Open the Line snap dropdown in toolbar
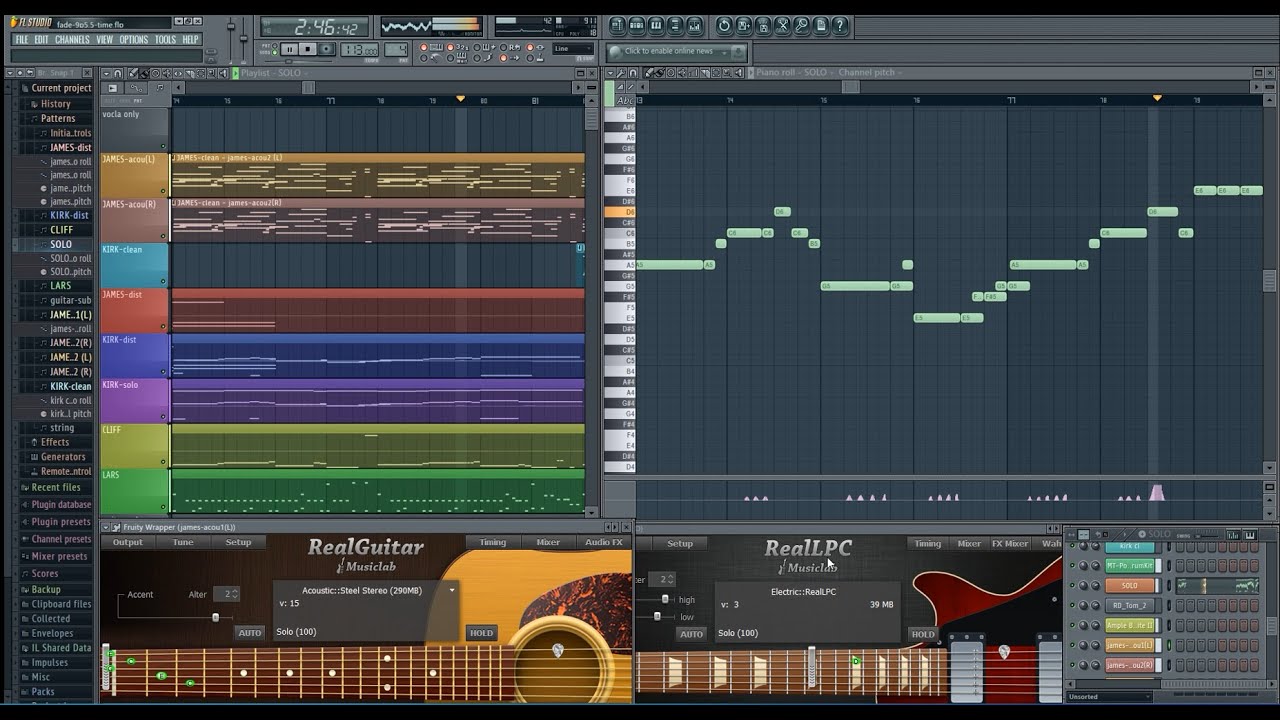 (x=572, y=48)
